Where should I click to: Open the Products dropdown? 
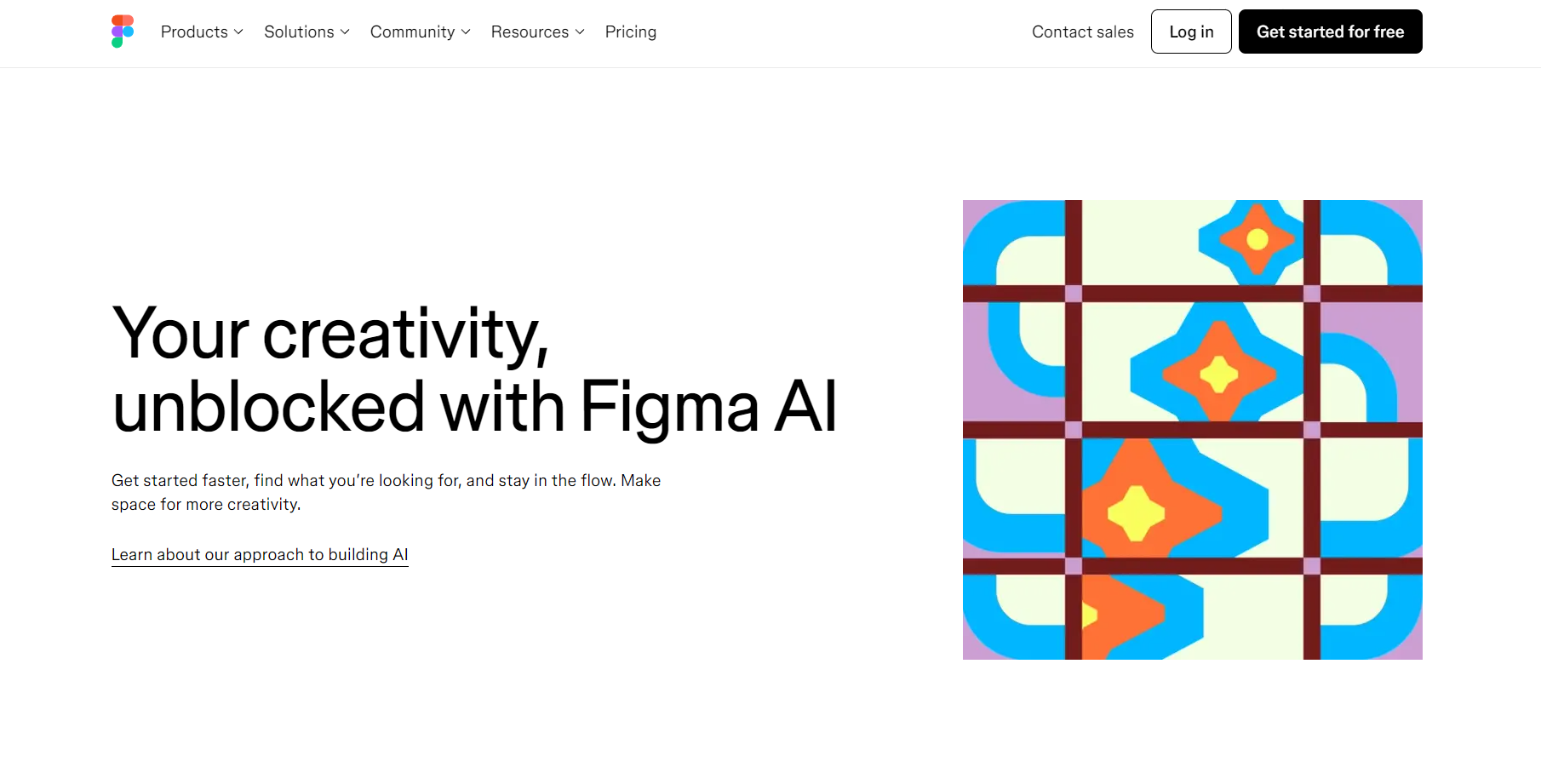point(195,31)
